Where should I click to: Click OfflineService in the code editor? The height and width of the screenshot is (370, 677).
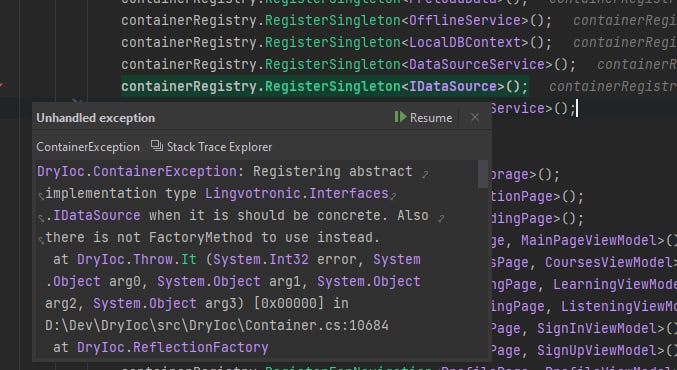point(464,20)
